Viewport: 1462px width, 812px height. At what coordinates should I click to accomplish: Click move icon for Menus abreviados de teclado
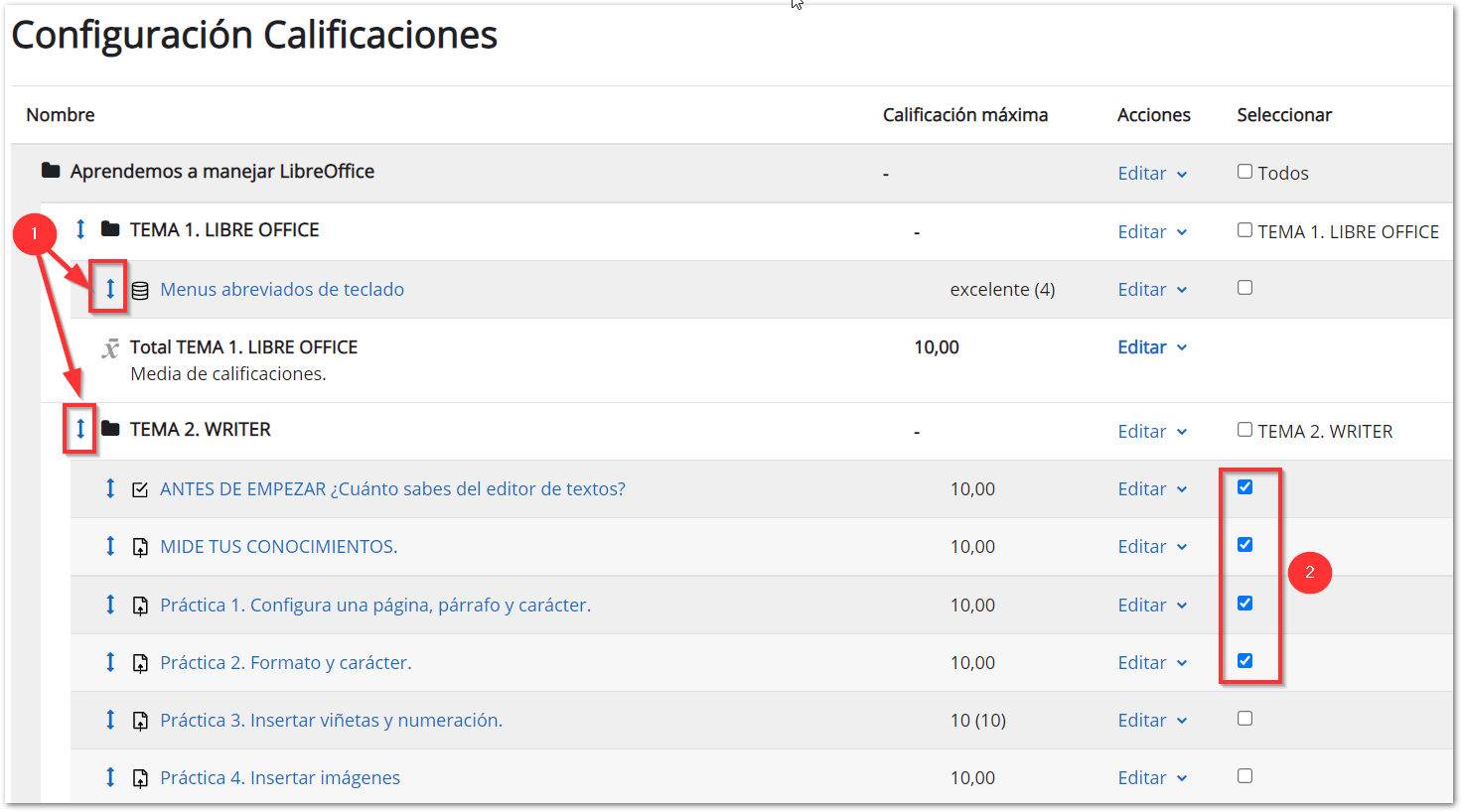pyautogui.click(x=110, y=289)
